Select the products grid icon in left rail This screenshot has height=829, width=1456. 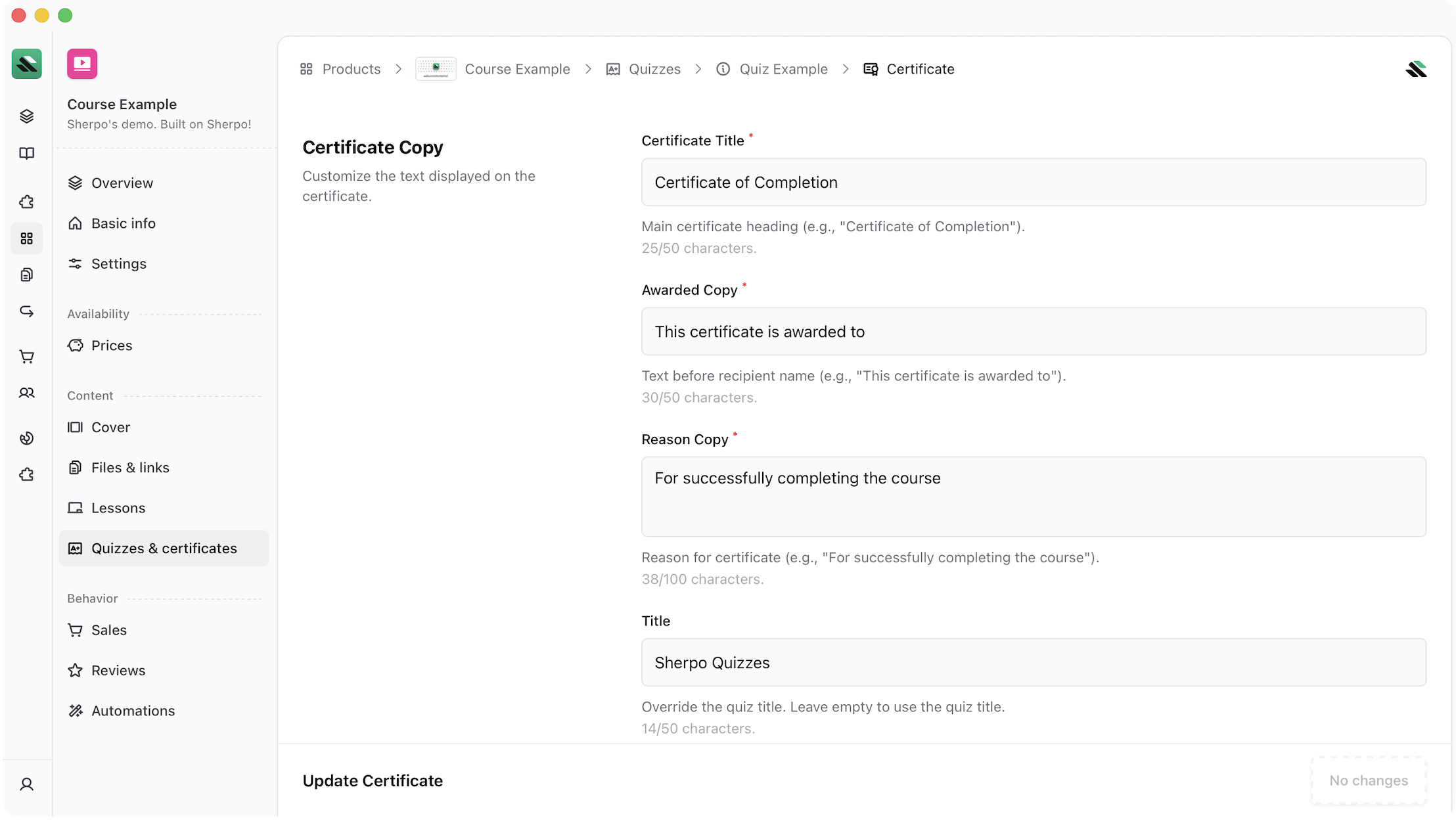click(x=26, y=238)
